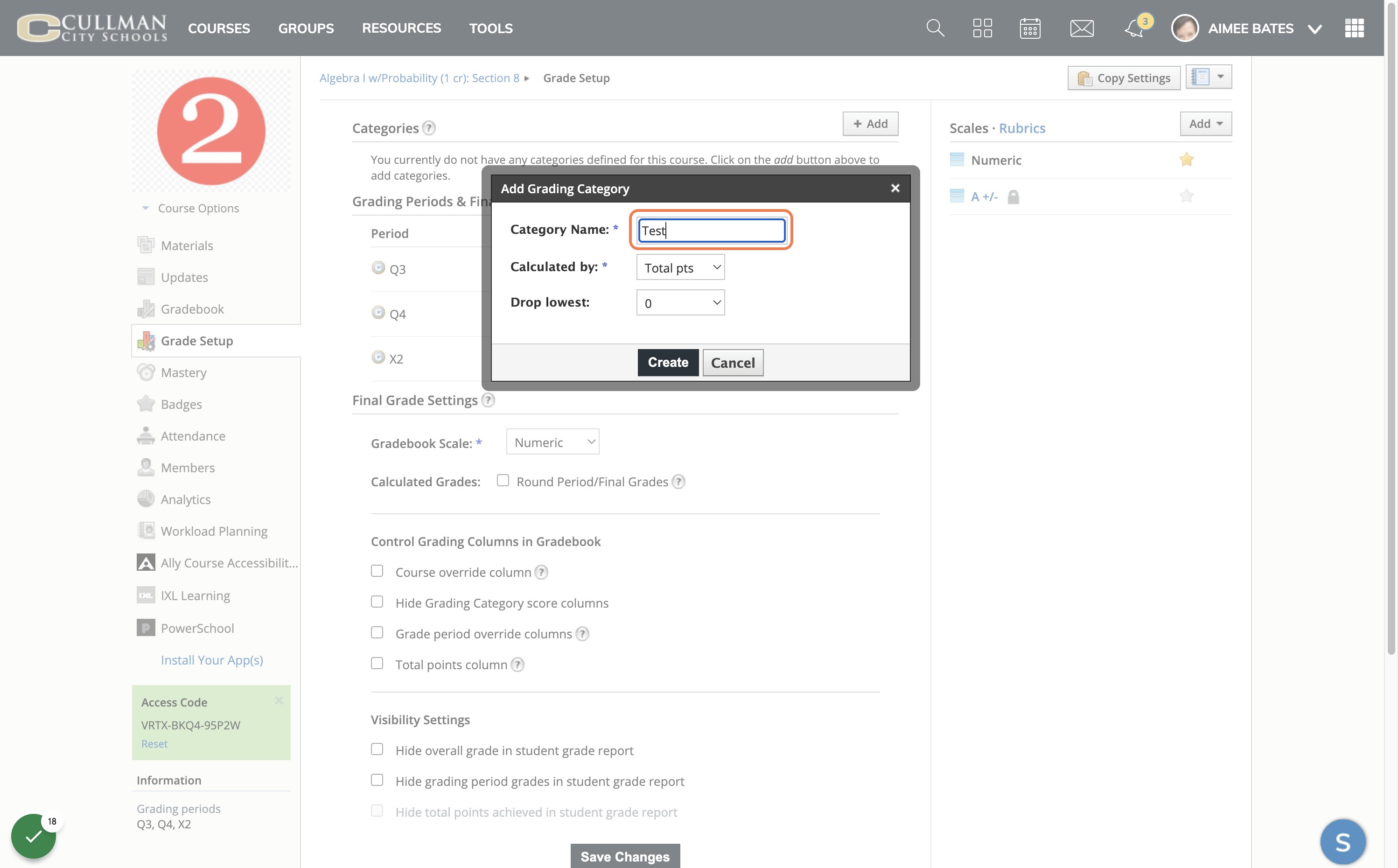Dismiss the Access Code box
Screen dimensions: 1398x868
(279, 700)
